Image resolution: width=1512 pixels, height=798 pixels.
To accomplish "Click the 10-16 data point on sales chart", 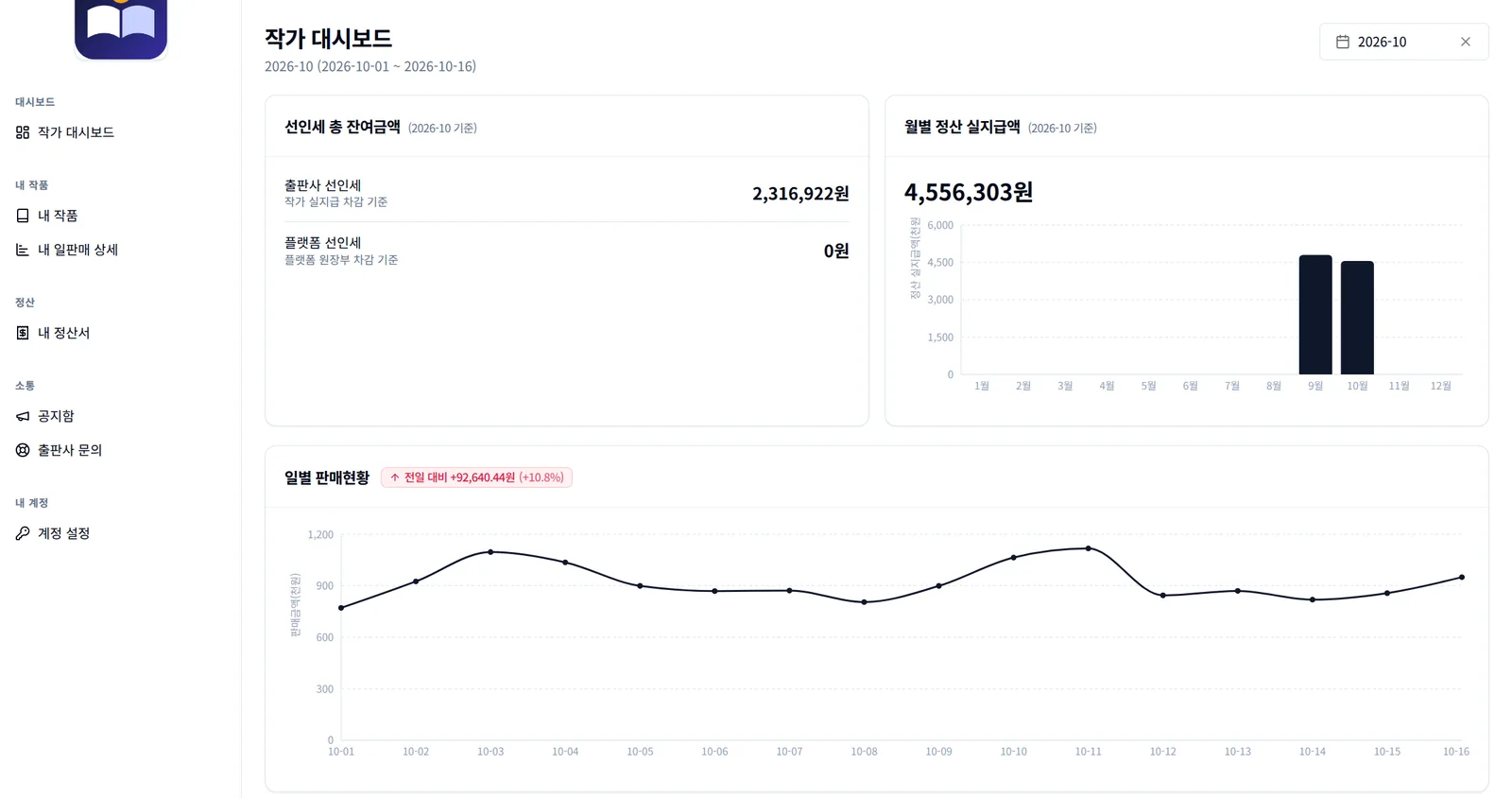I will point(1462,577).
